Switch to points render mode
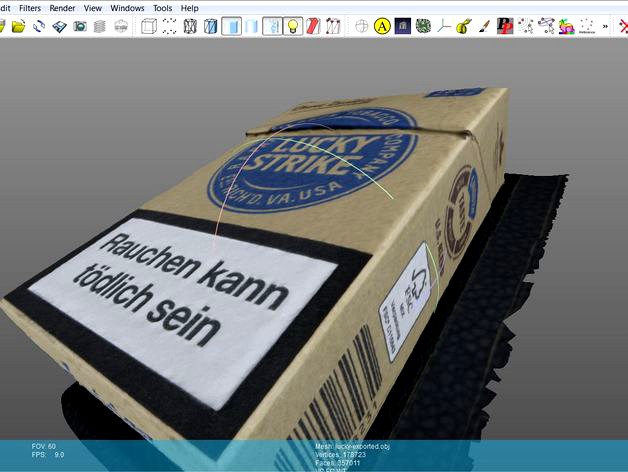Screen dimensions: 628x472 click(x=169, y=26)
